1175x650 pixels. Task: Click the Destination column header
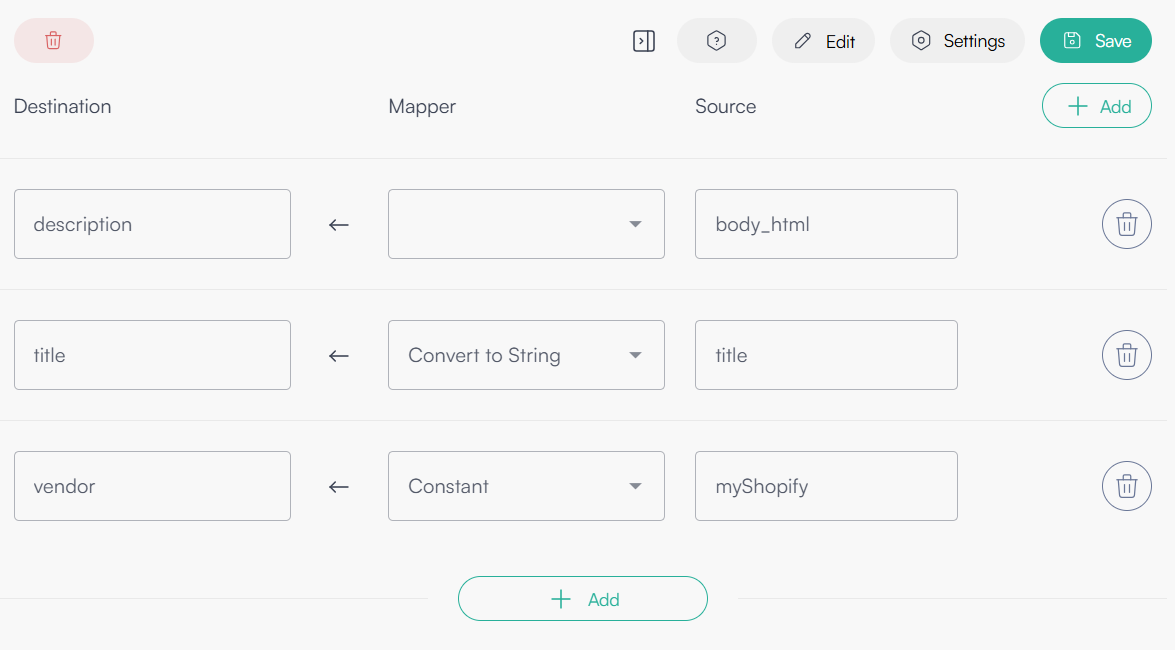point(63,106)
